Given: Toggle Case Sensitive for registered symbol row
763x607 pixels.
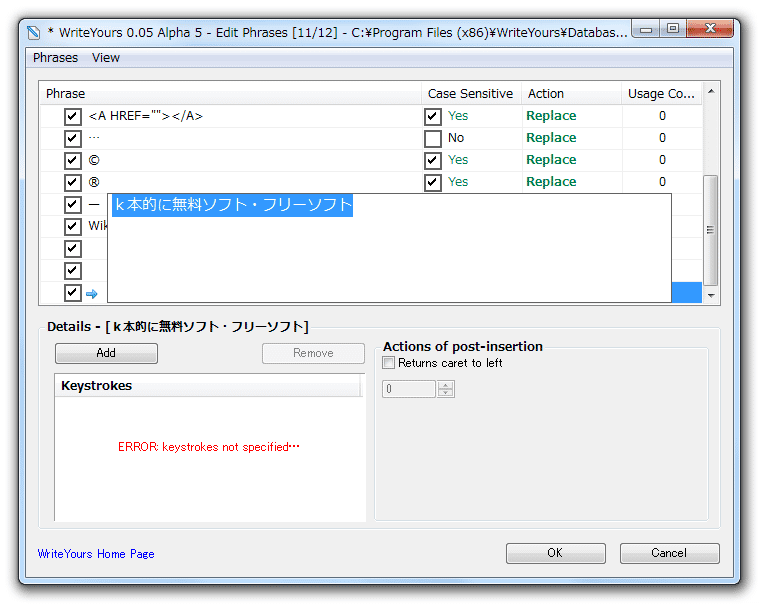Looking at the screenshot, I should 433,183.
